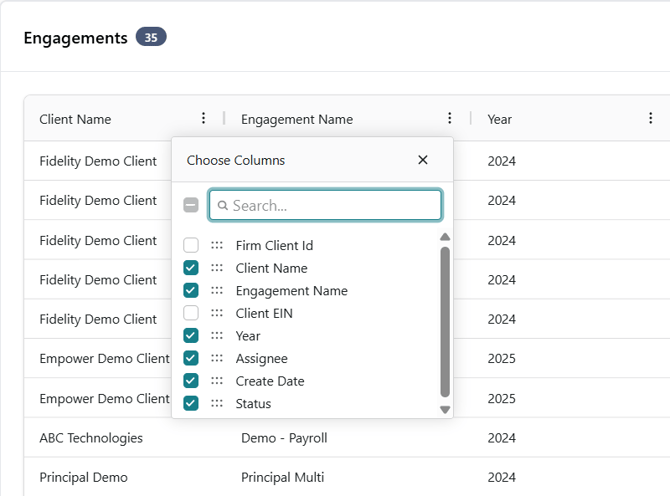The image size is (670, 496).
Task: Grab the Year row drag handle
Action: 217,336
